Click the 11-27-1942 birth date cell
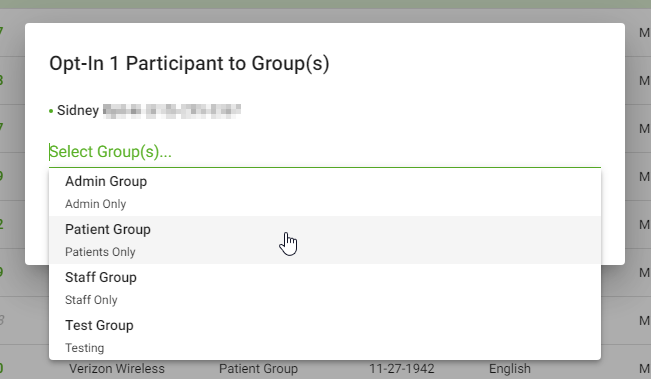Image resolution: width=651 pixels, height=379 pixels. point(401,369)
